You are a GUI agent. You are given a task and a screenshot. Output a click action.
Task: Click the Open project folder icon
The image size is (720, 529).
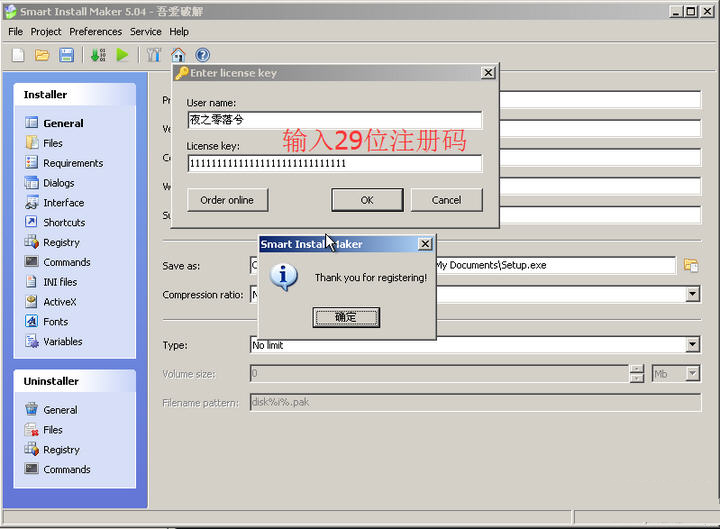pyautogui.click(x=42, y=55)
